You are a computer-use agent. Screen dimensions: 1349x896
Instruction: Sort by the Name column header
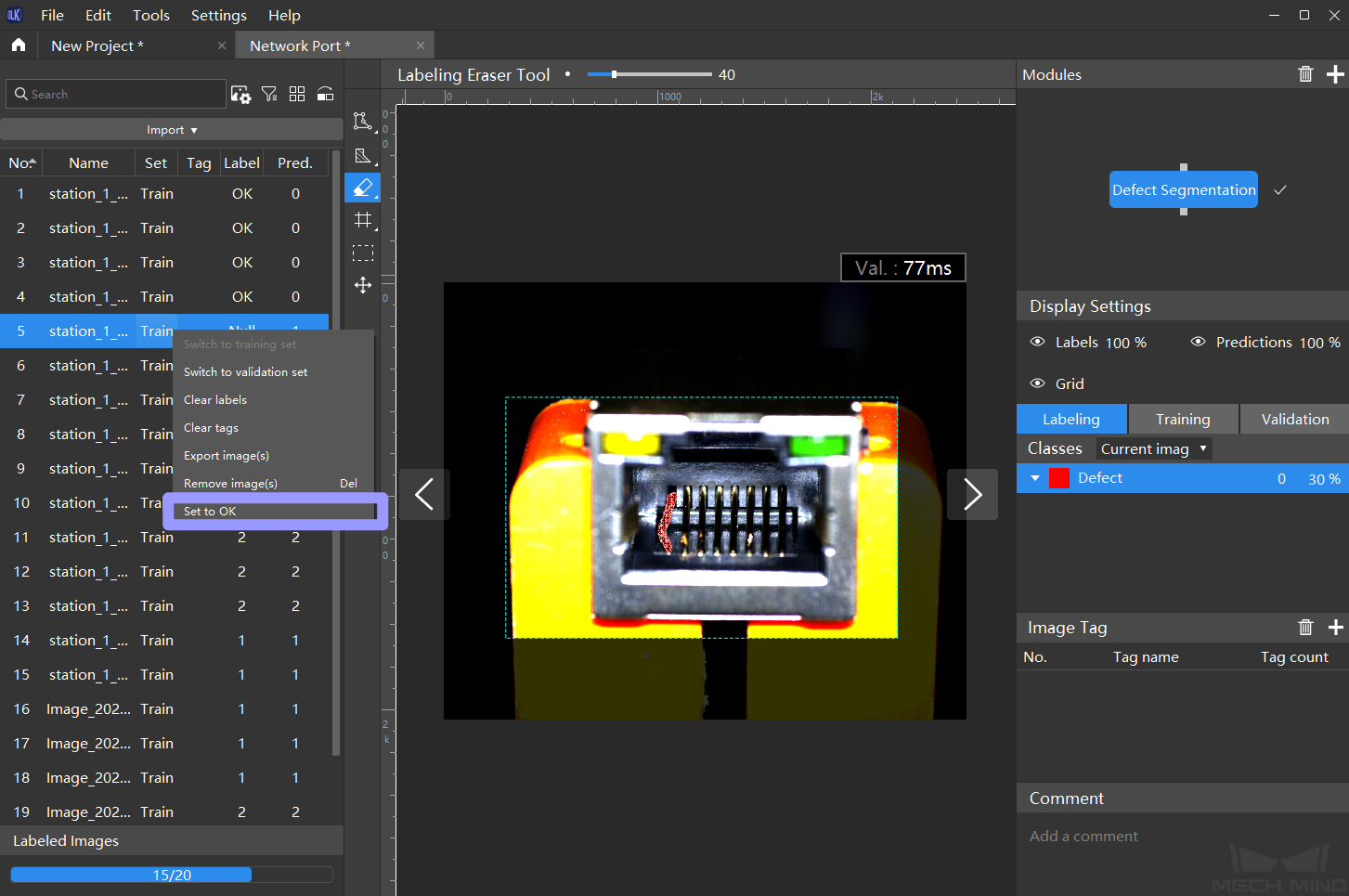tap(88, 162)
